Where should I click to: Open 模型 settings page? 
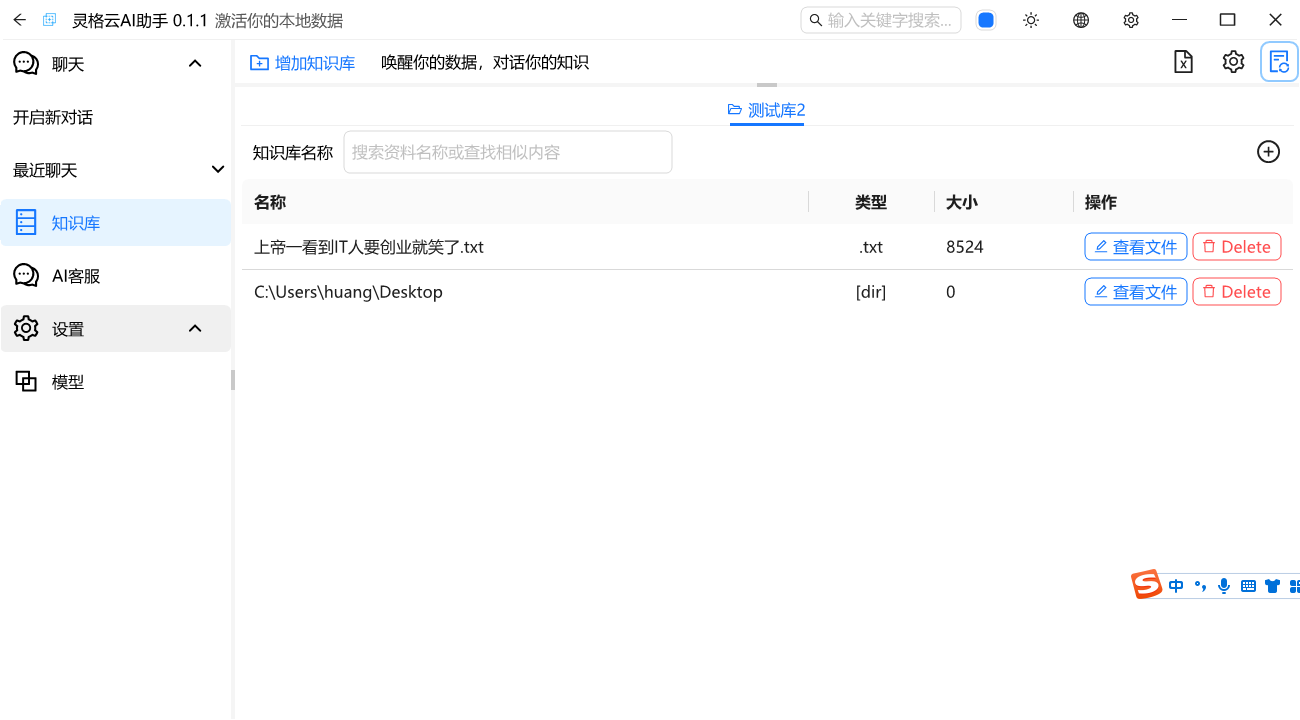[x=116, y=382]
